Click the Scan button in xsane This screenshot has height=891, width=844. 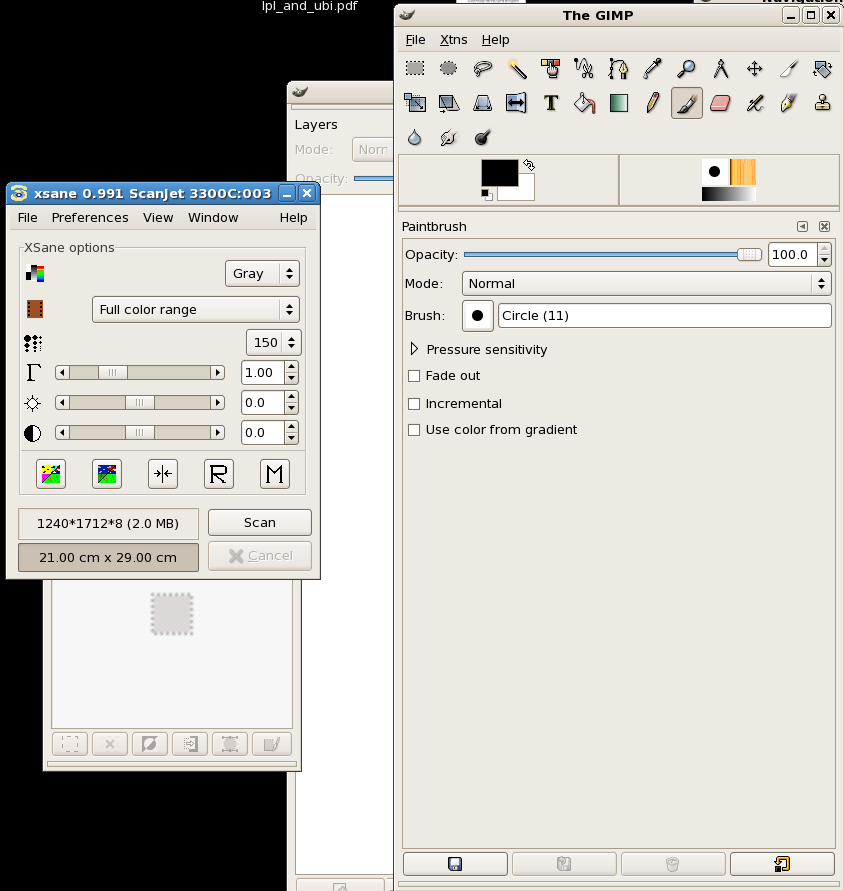tap(260, 523)
